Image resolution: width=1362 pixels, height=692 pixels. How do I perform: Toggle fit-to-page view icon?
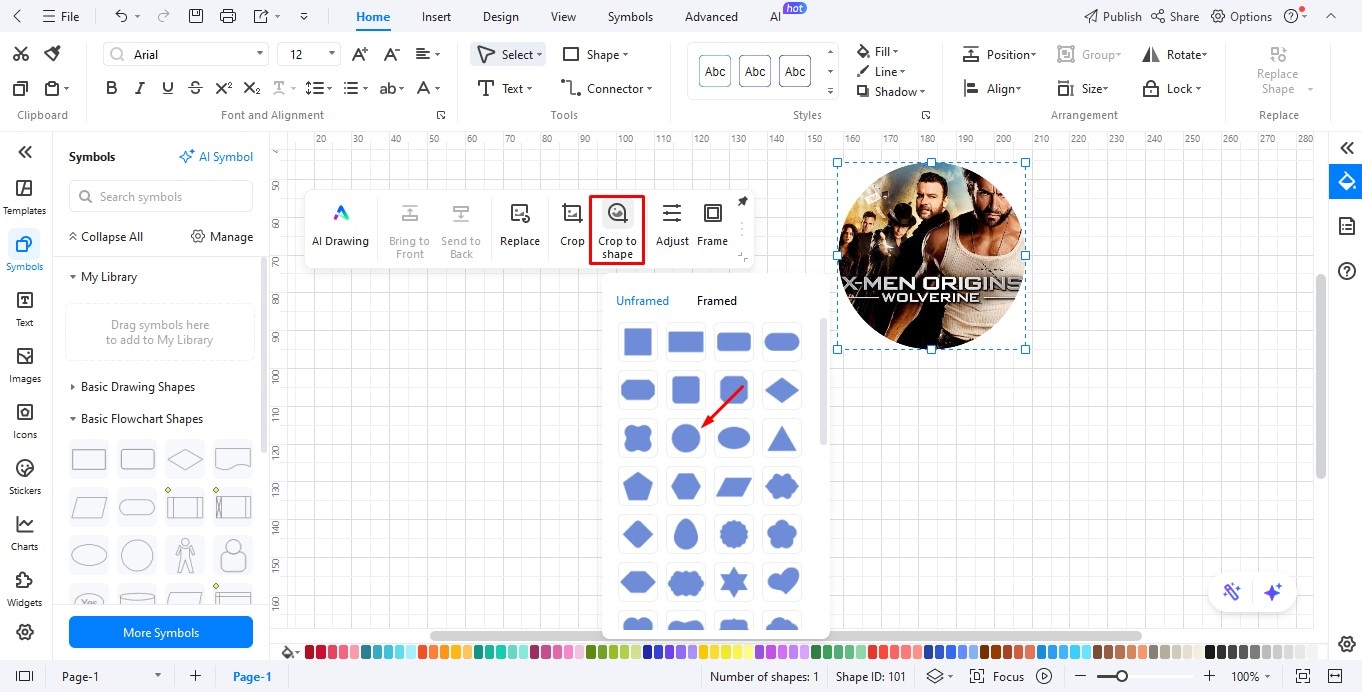pyautogui.click(x=1302, y=676)
